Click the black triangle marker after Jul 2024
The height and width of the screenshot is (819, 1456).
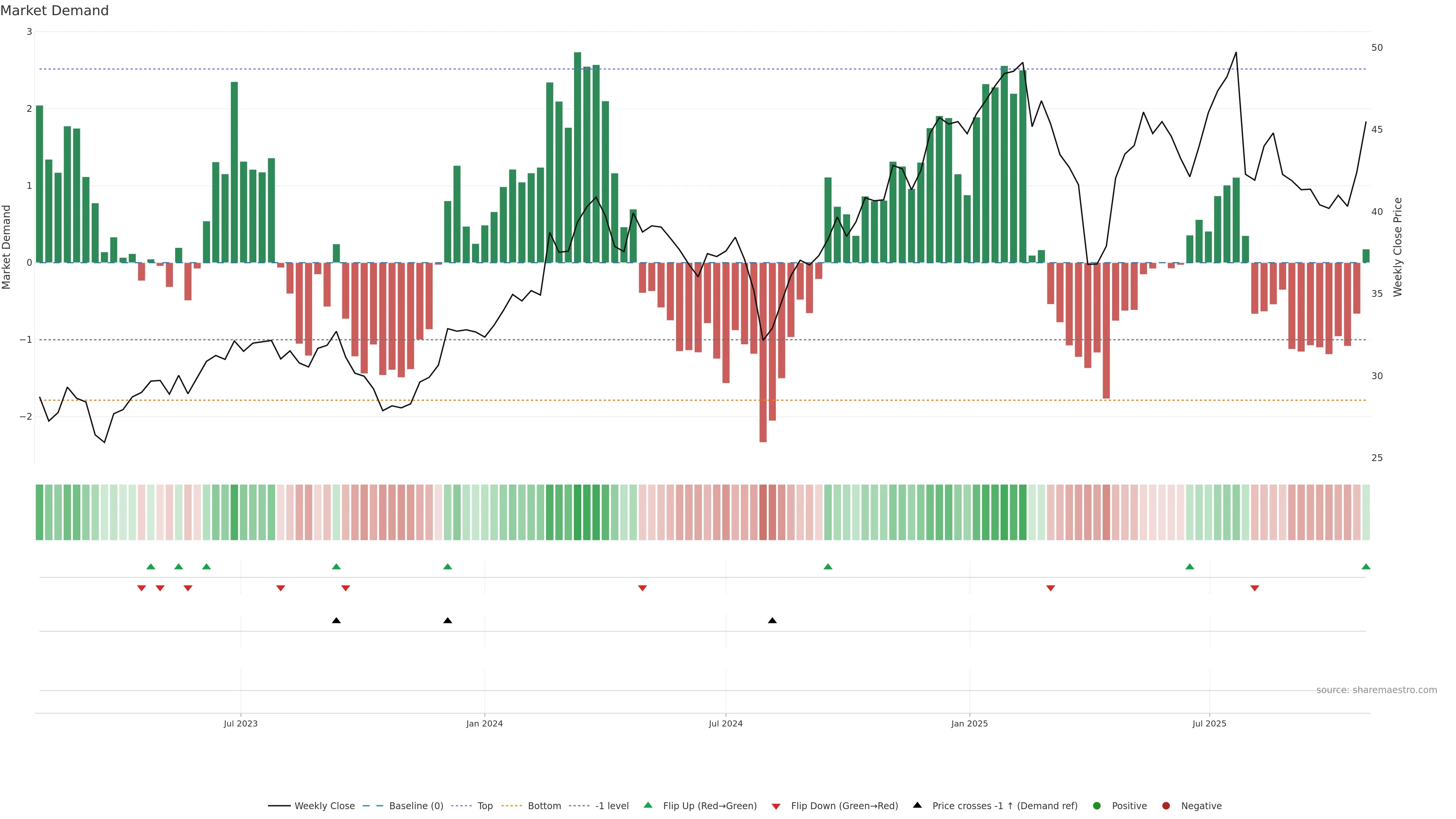coord(772,620)
